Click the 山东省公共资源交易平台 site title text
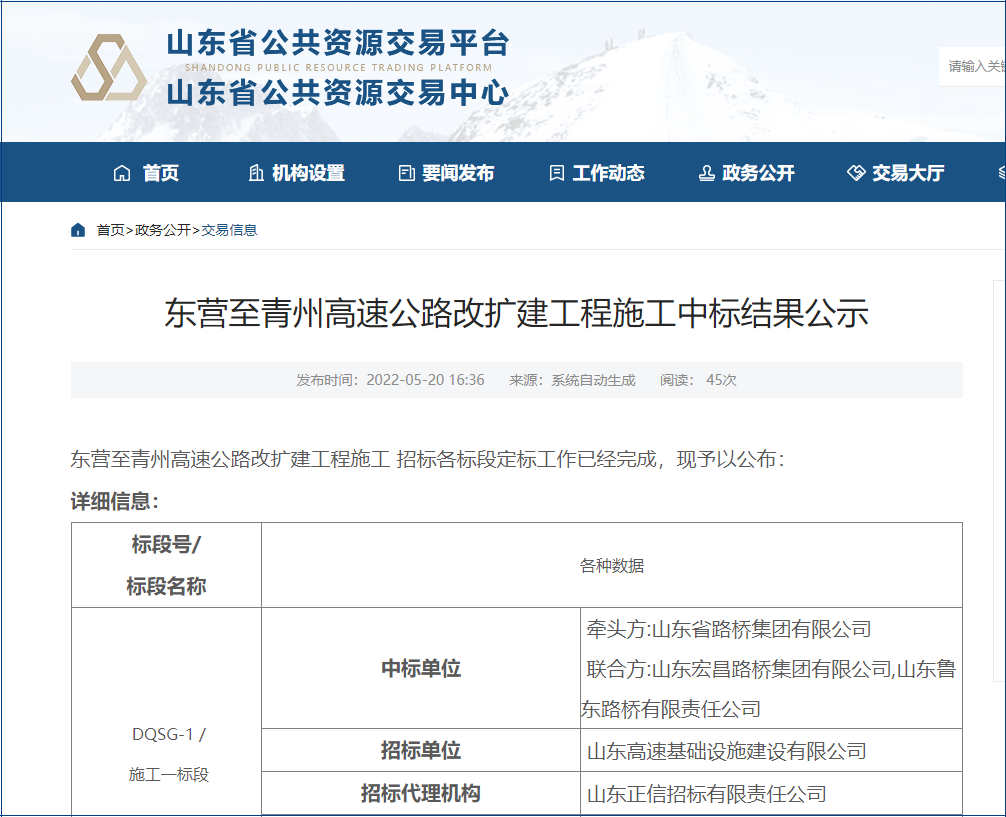This screenshot has width=1006, height=817. tap(337, 43)
